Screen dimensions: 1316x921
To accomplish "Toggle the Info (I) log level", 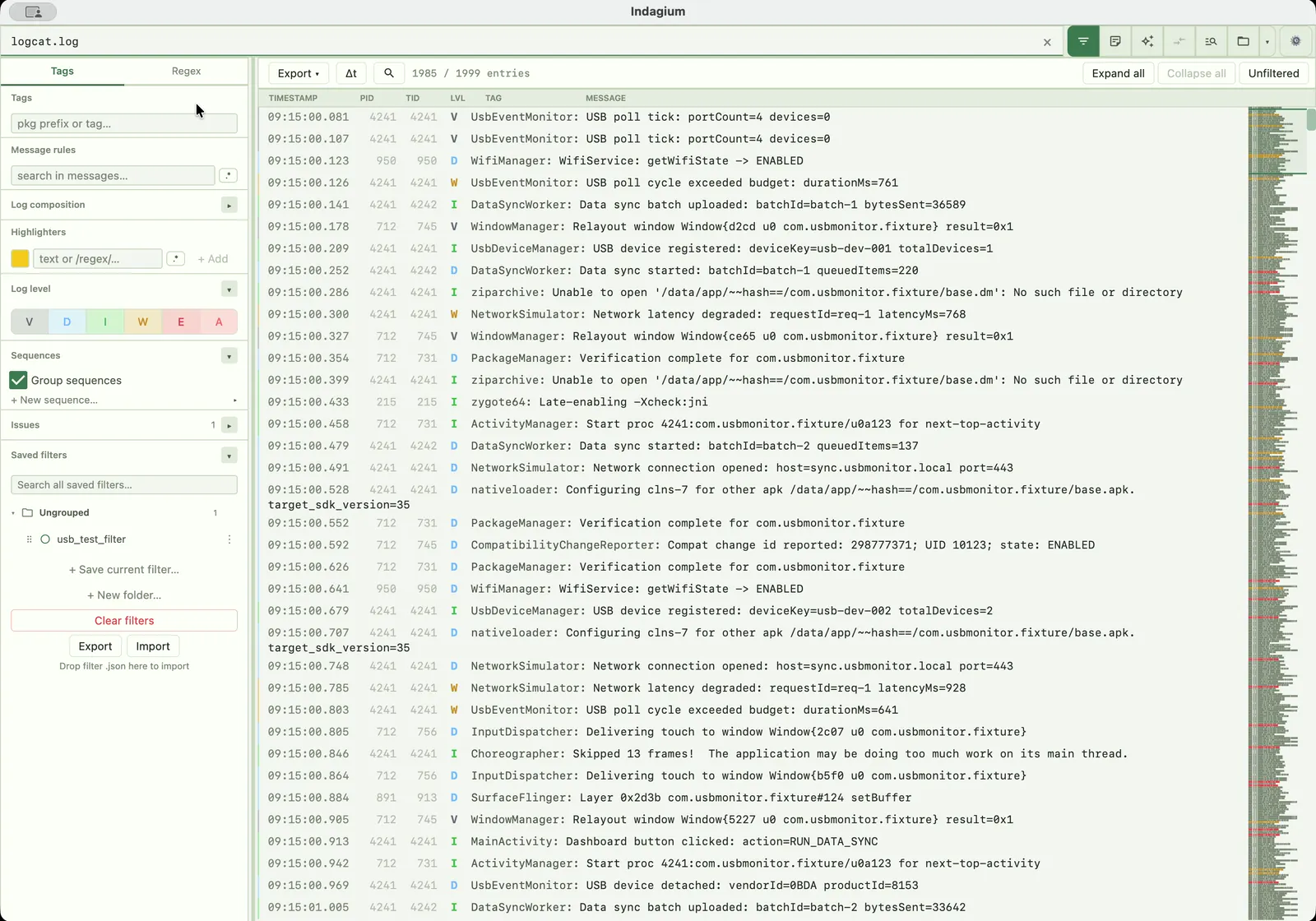I will coord(105,322).
